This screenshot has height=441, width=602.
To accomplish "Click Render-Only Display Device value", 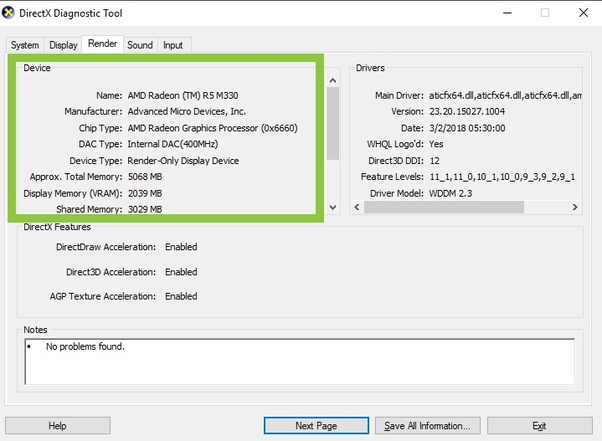I will tap(183, 160).
